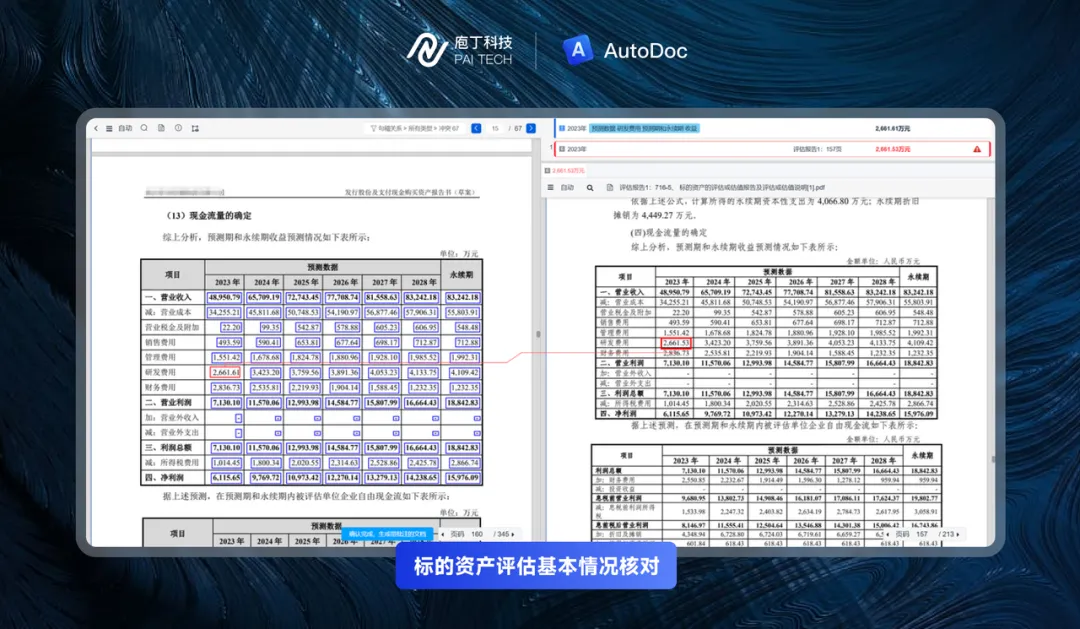Open the conflict filter showing 冲突 67
1080x629 pixels.
click(x=415, y=128)
